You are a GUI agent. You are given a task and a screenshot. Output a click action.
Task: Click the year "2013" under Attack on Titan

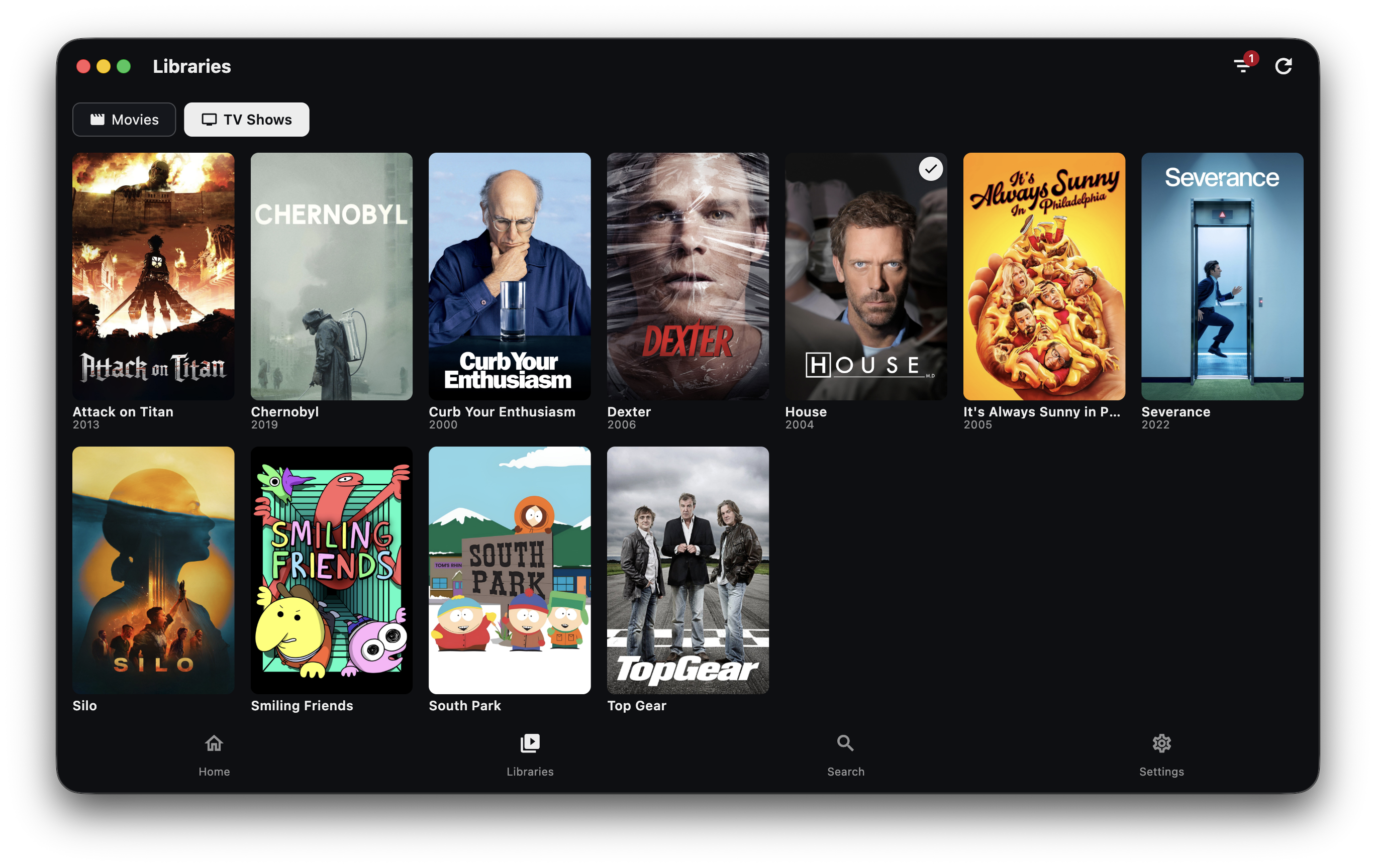click(86, 425)
